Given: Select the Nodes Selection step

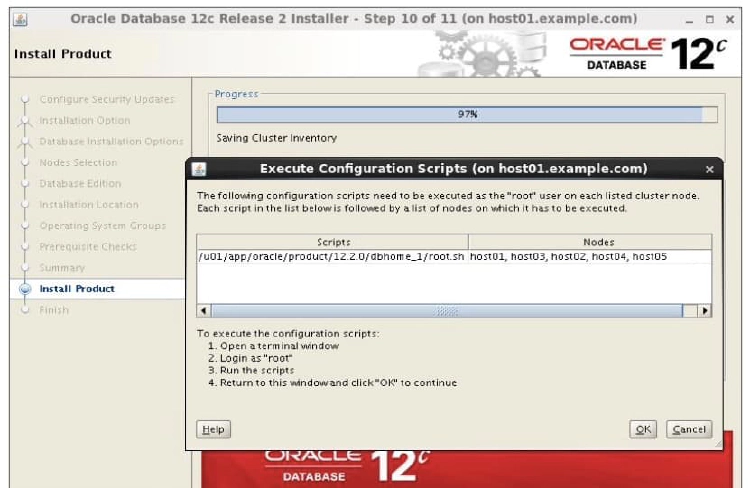Looking at the screenshot, I should [x=78, y=162].
